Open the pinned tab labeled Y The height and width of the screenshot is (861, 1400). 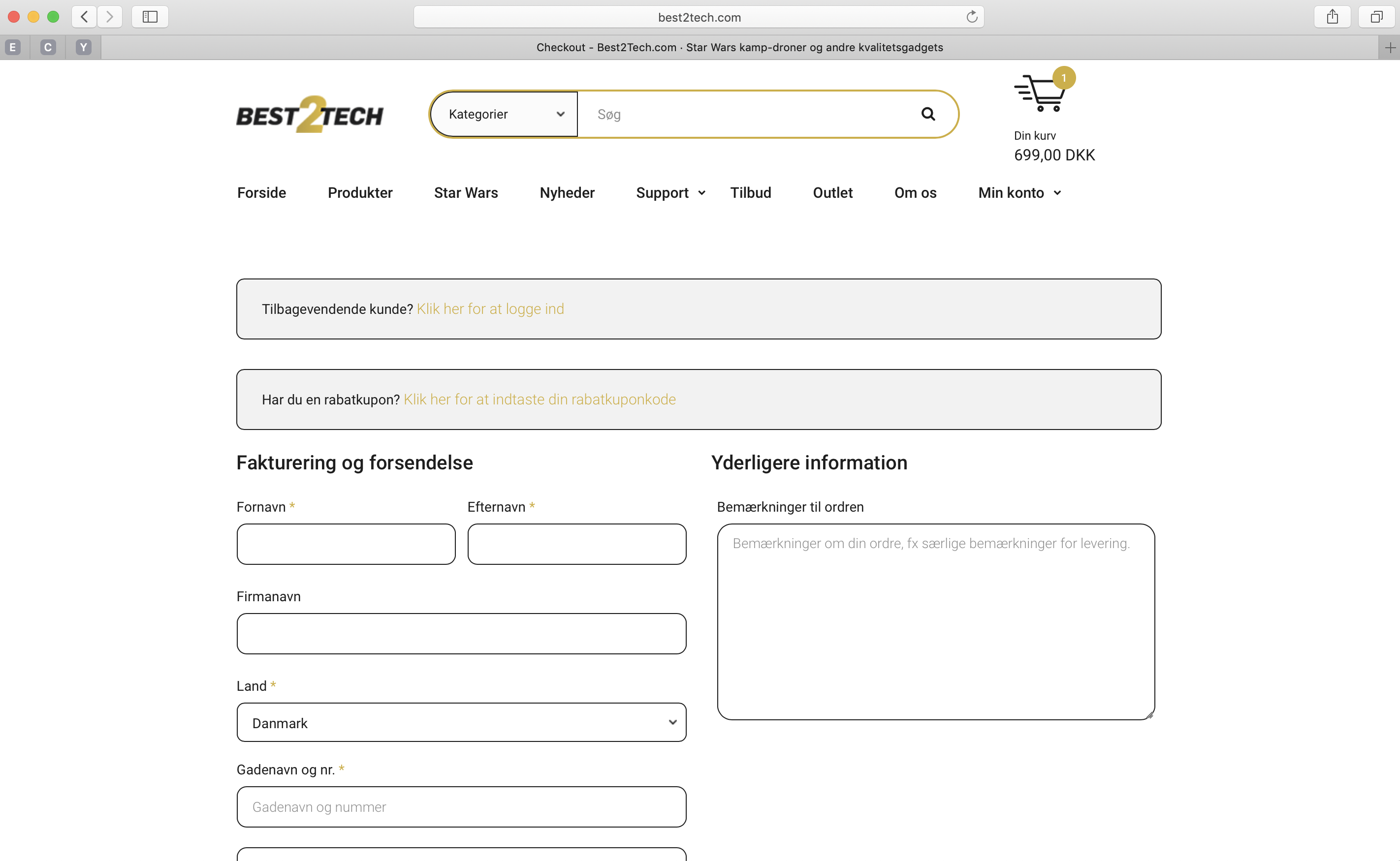84,48
